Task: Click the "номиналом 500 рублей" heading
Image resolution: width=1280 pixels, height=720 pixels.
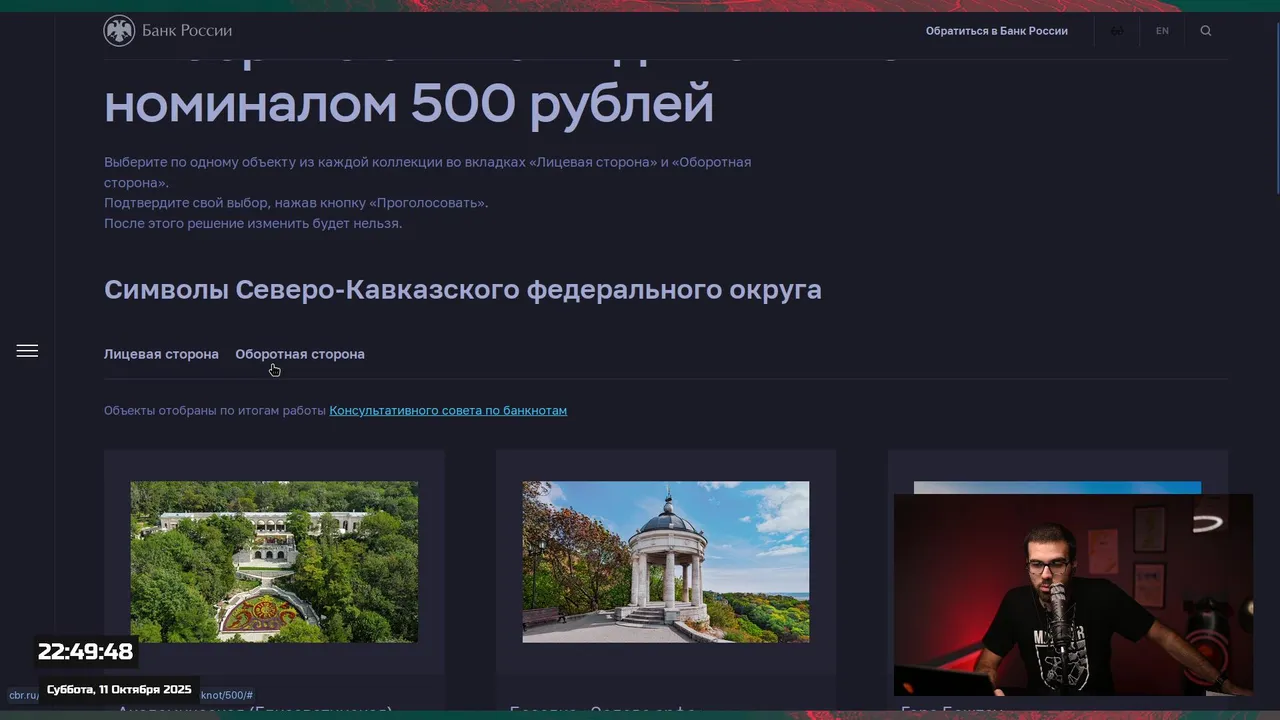Action: (409, 103)
